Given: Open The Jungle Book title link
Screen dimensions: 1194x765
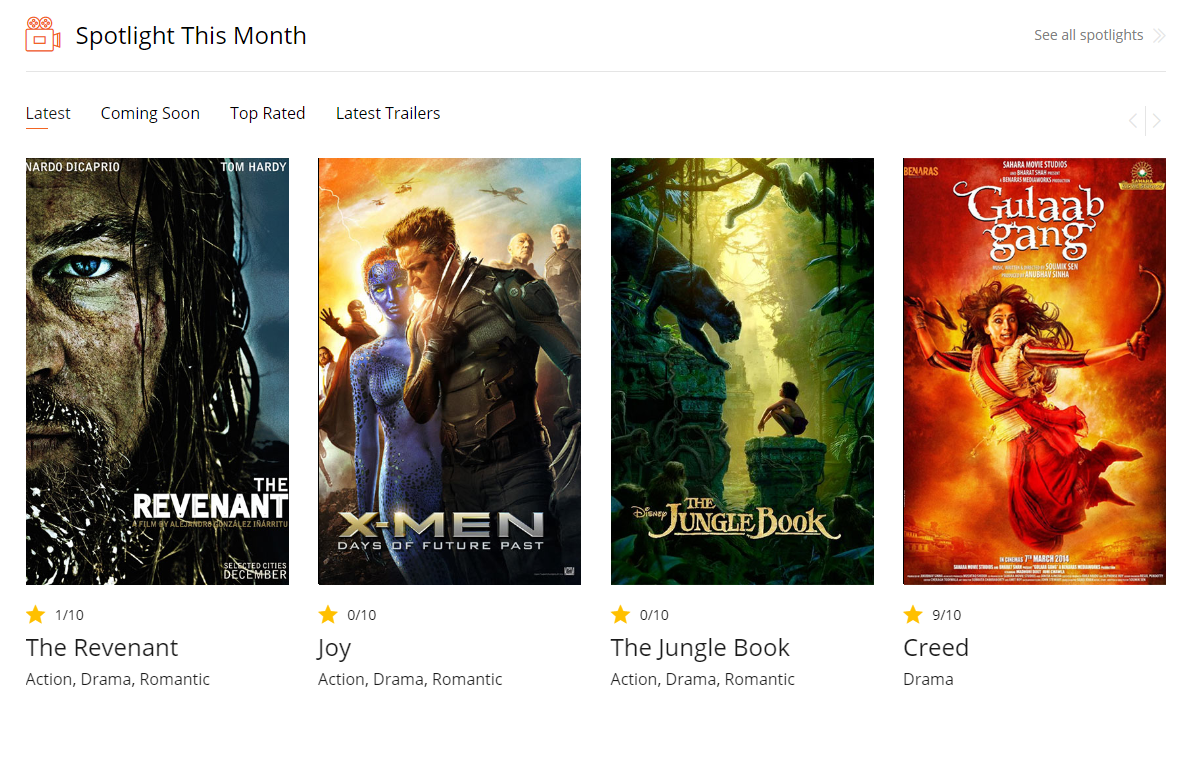Looking at the screenshot, I should 700,649.
